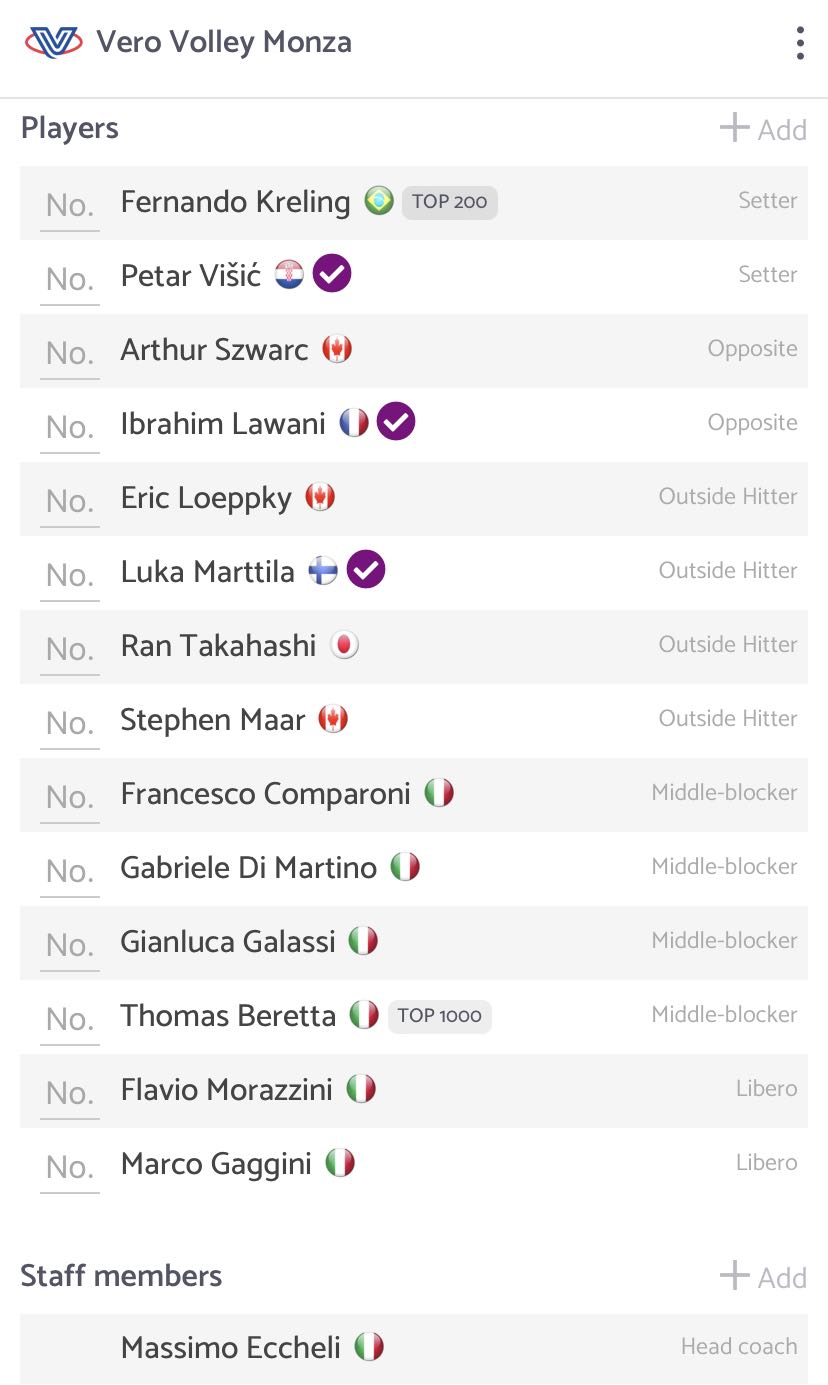The width and height of the screenshot is (828, 1385).
Task: Open Gianluca Galassi's player profile
Action: 414,943
